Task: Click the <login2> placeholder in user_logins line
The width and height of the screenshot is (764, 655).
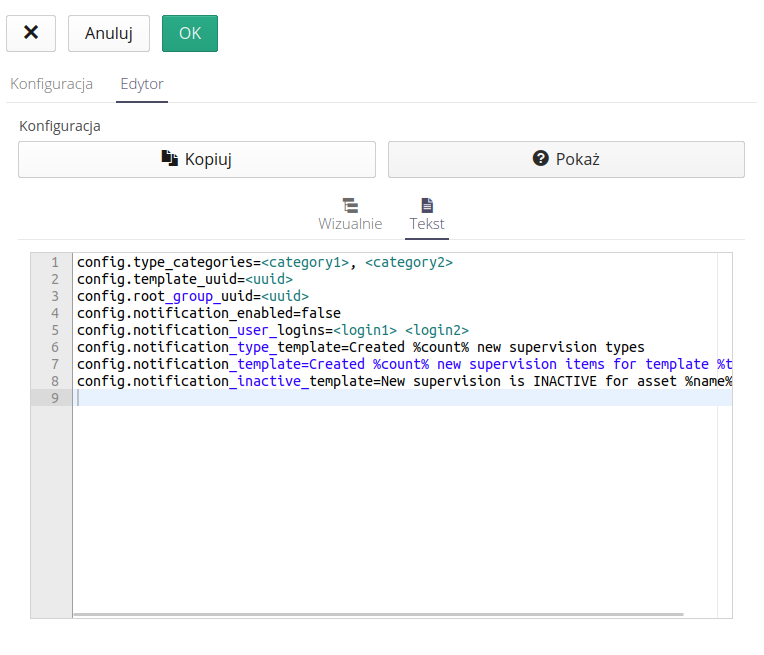Action: point(437,330)
